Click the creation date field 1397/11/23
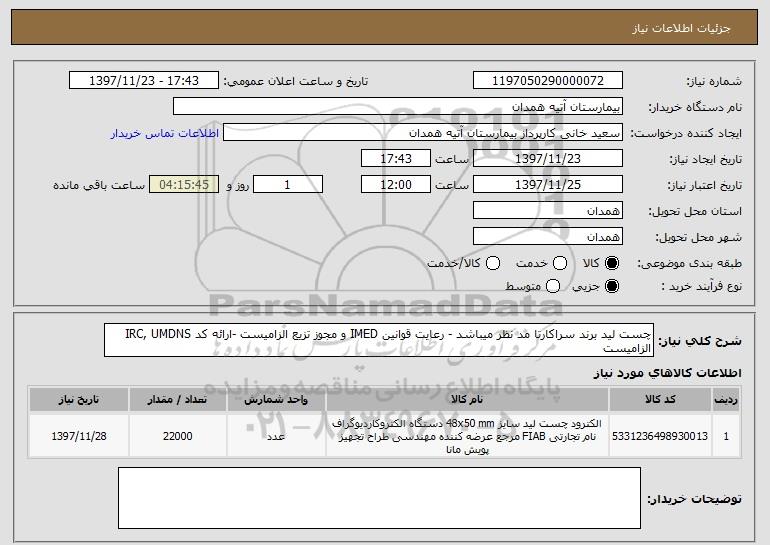This screenshot has width=770, height=545. (x=548, y=159)
